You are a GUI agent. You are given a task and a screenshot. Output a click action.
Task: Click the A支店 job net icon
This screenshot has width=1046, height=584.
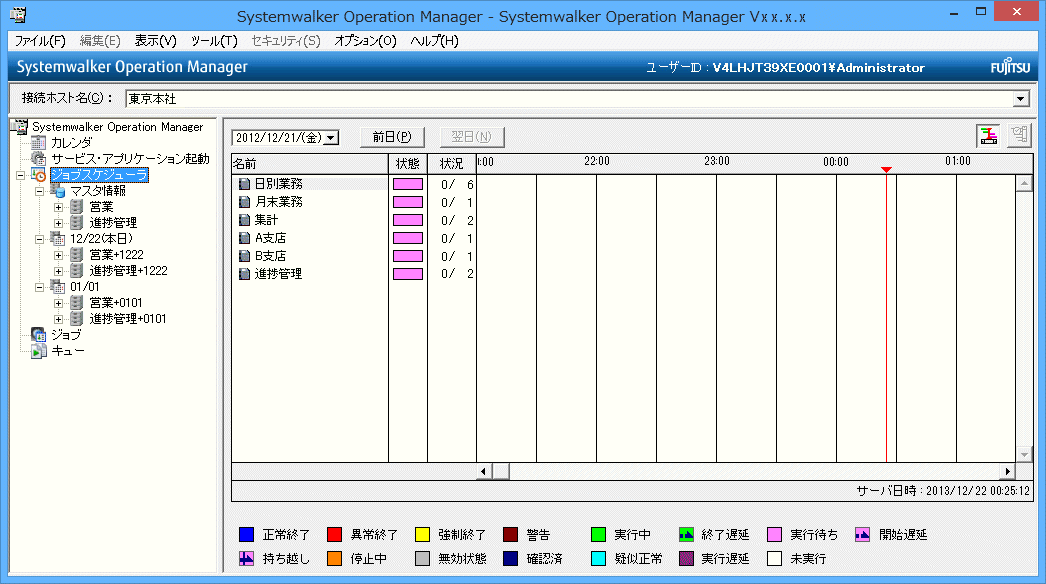[x=245, y=238]
